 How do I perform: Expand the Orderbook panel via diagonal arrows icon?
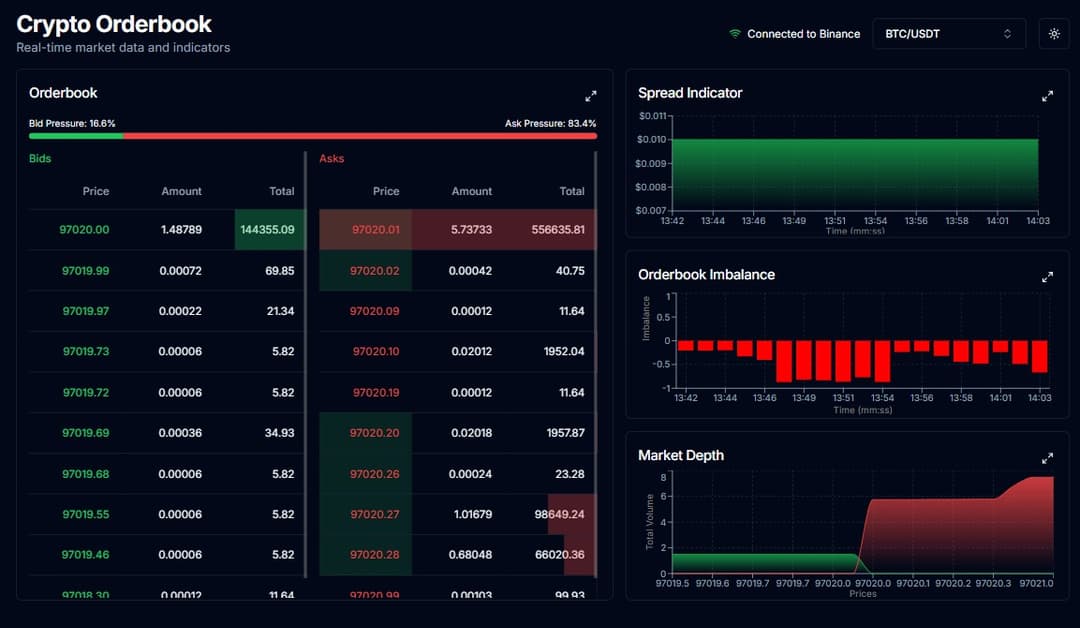591,95
